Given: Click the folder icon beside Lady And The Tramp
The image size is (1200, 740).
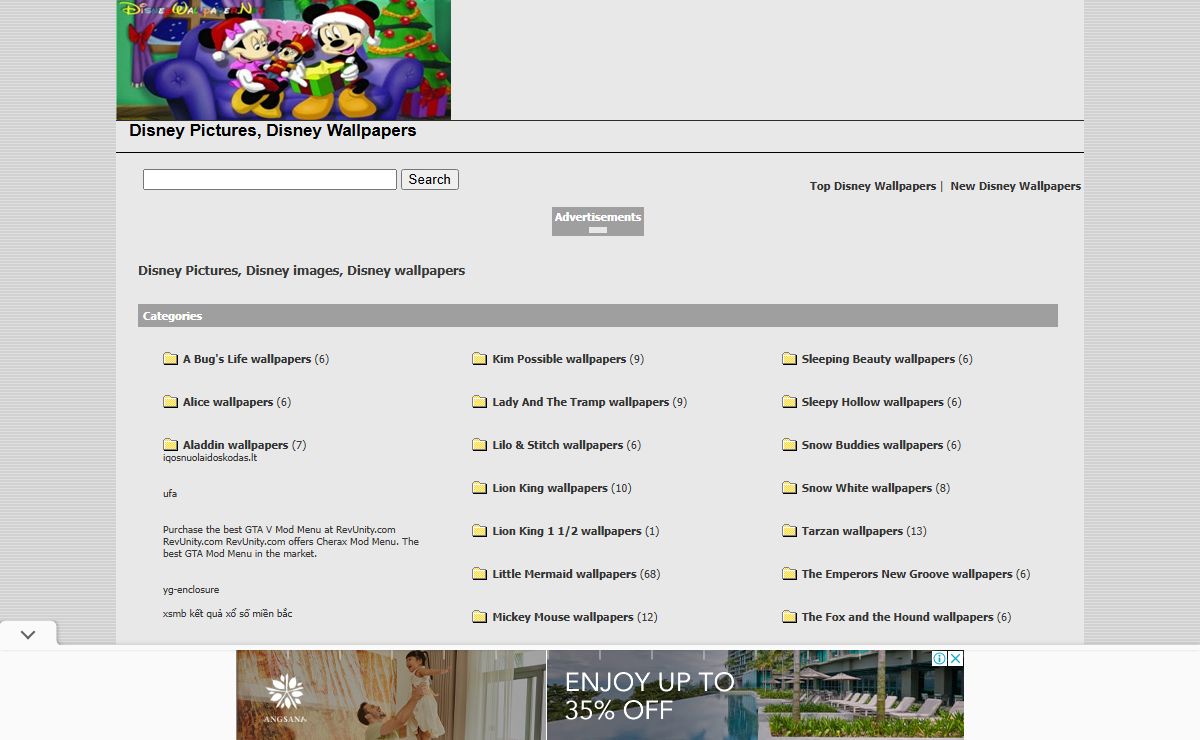Looking at the screenshot, I should [x=480, y=402].
